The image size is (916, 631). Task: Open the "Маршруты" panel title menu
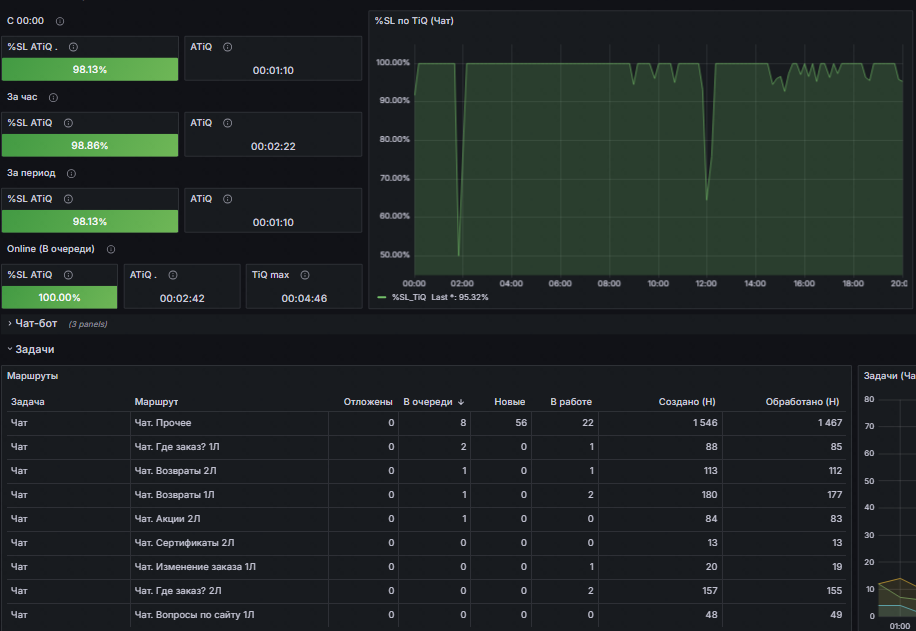coord(33,376)
